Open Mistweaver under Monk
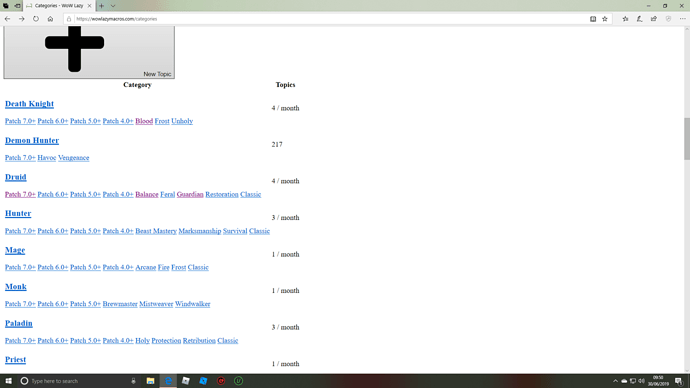The width and height of the screenshot is (690, 388). (x=156, y=304)
